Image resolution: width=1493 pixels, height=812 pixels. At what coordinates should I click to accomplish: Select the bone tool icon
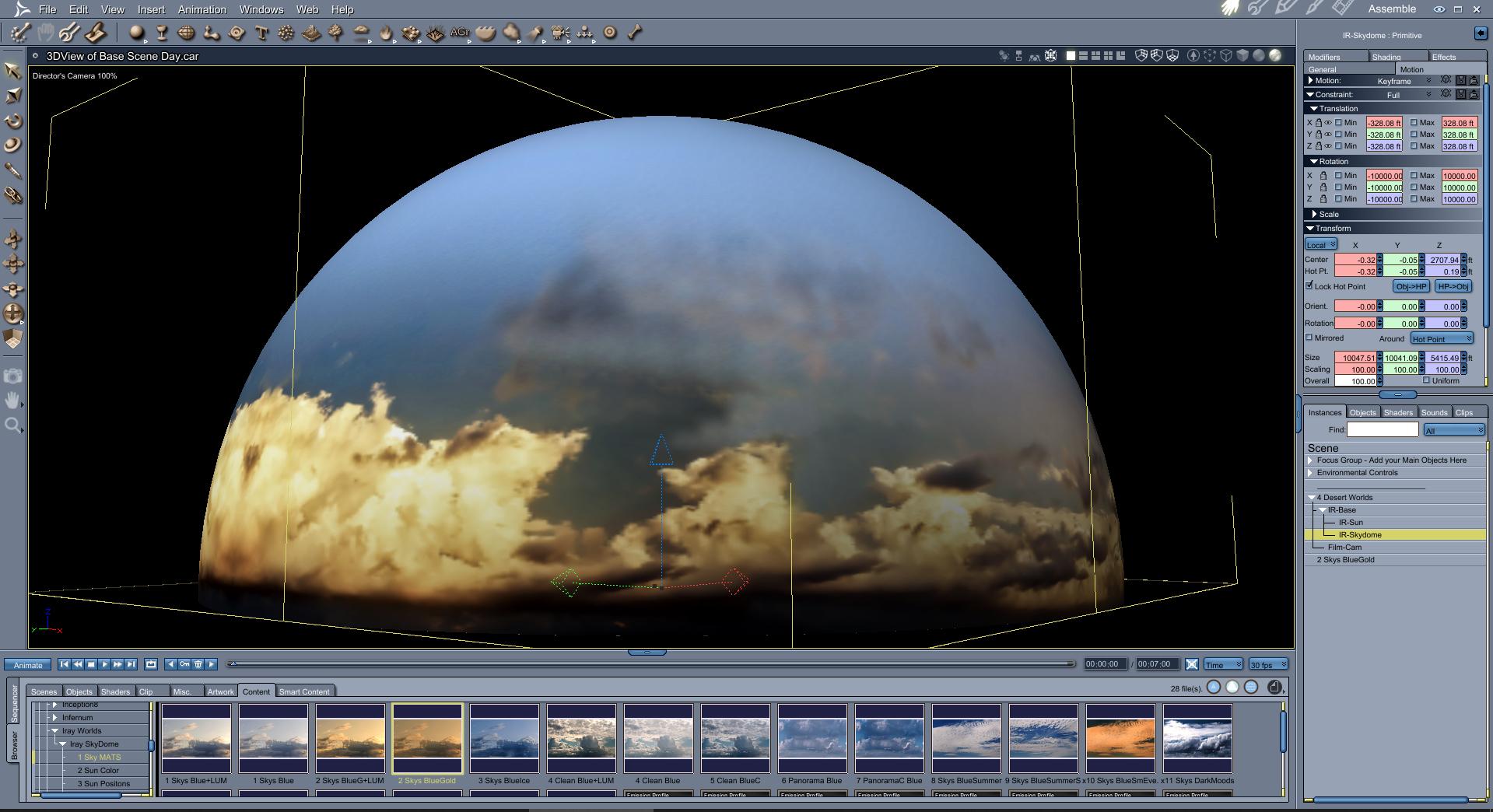pyautogui.click(x=635, y=33)
